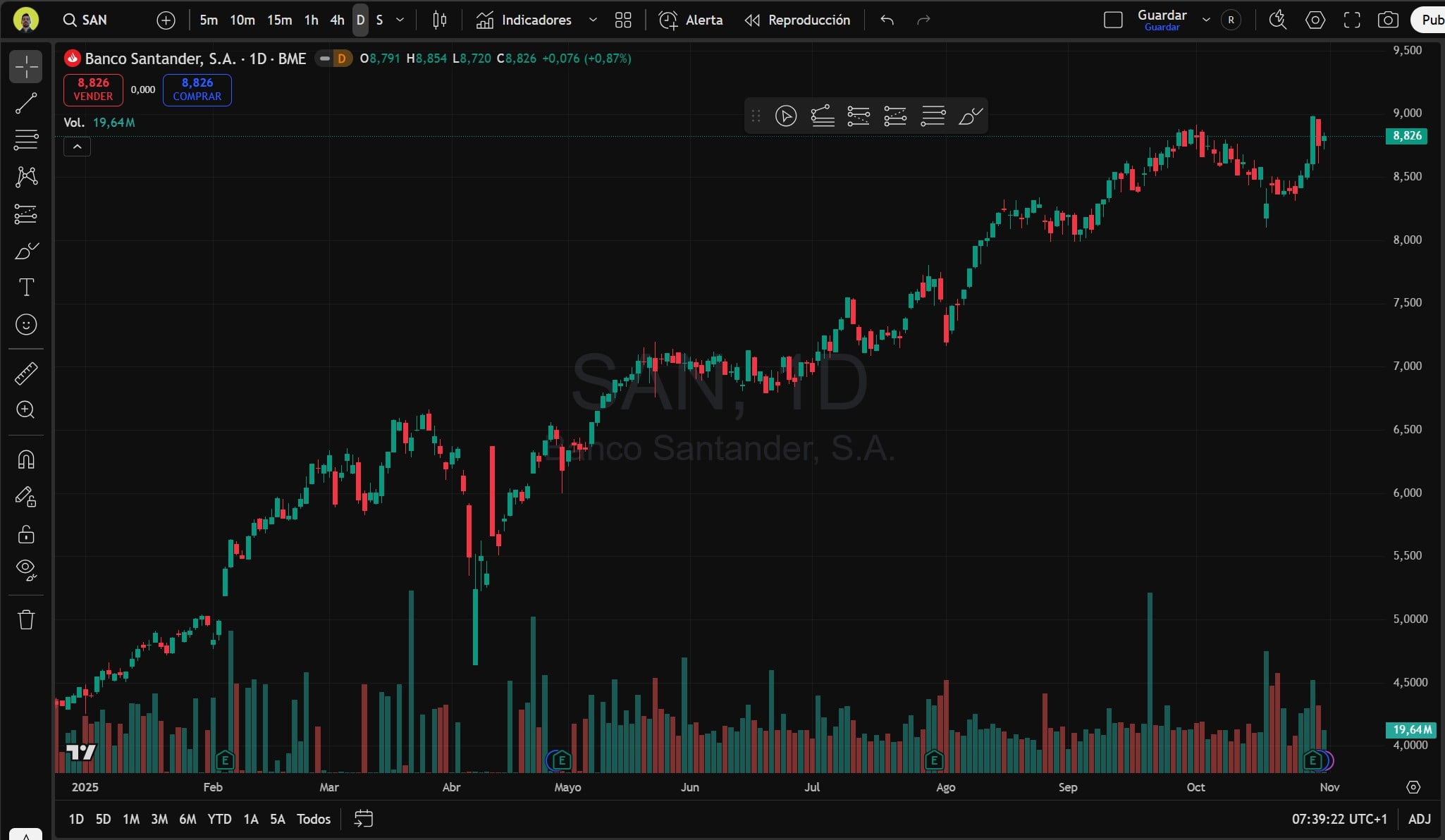
Task: Open the Indicadores templates dropdown arrow
Action: click(593, 20)
